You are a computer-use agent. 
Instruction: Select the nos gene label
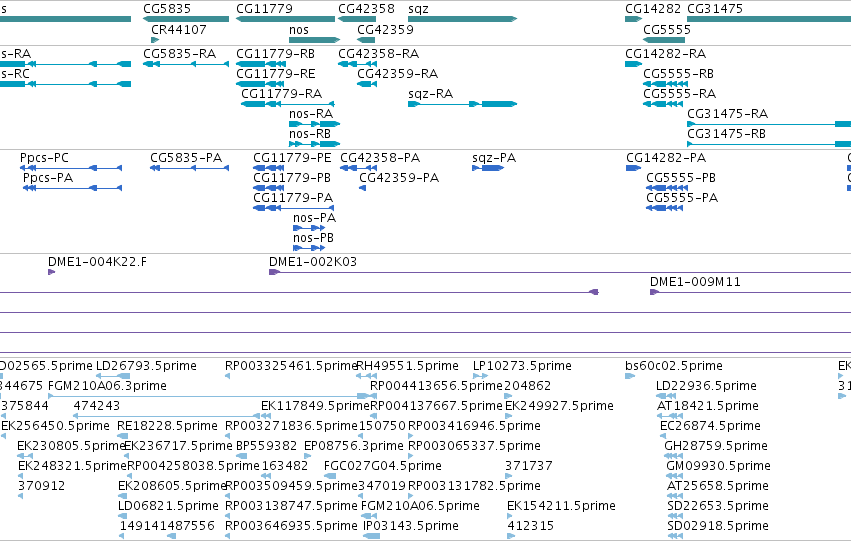[x=299, y=30]
